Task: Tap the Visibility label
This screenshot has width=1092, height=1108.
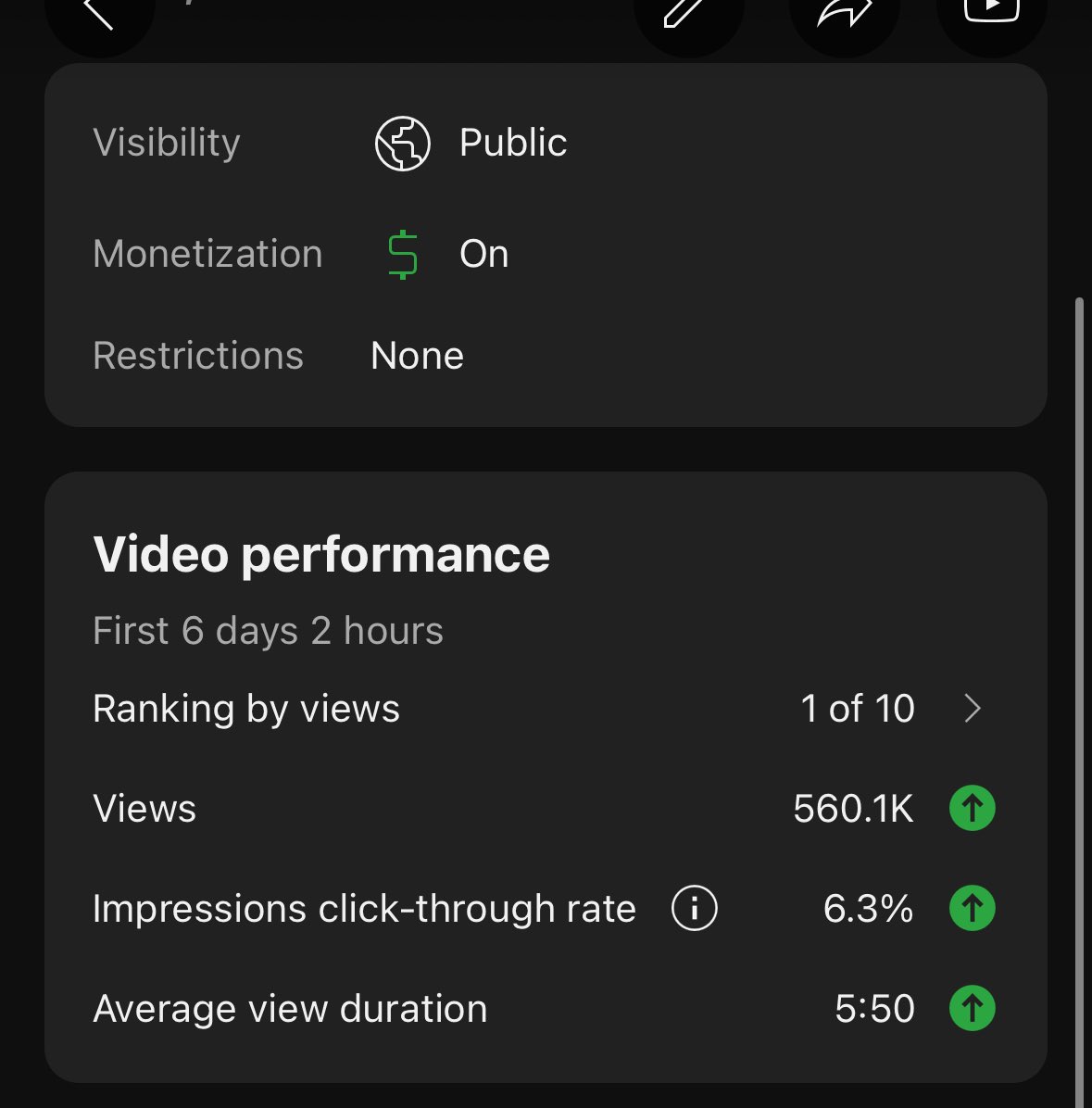Action: coord(167,143)
